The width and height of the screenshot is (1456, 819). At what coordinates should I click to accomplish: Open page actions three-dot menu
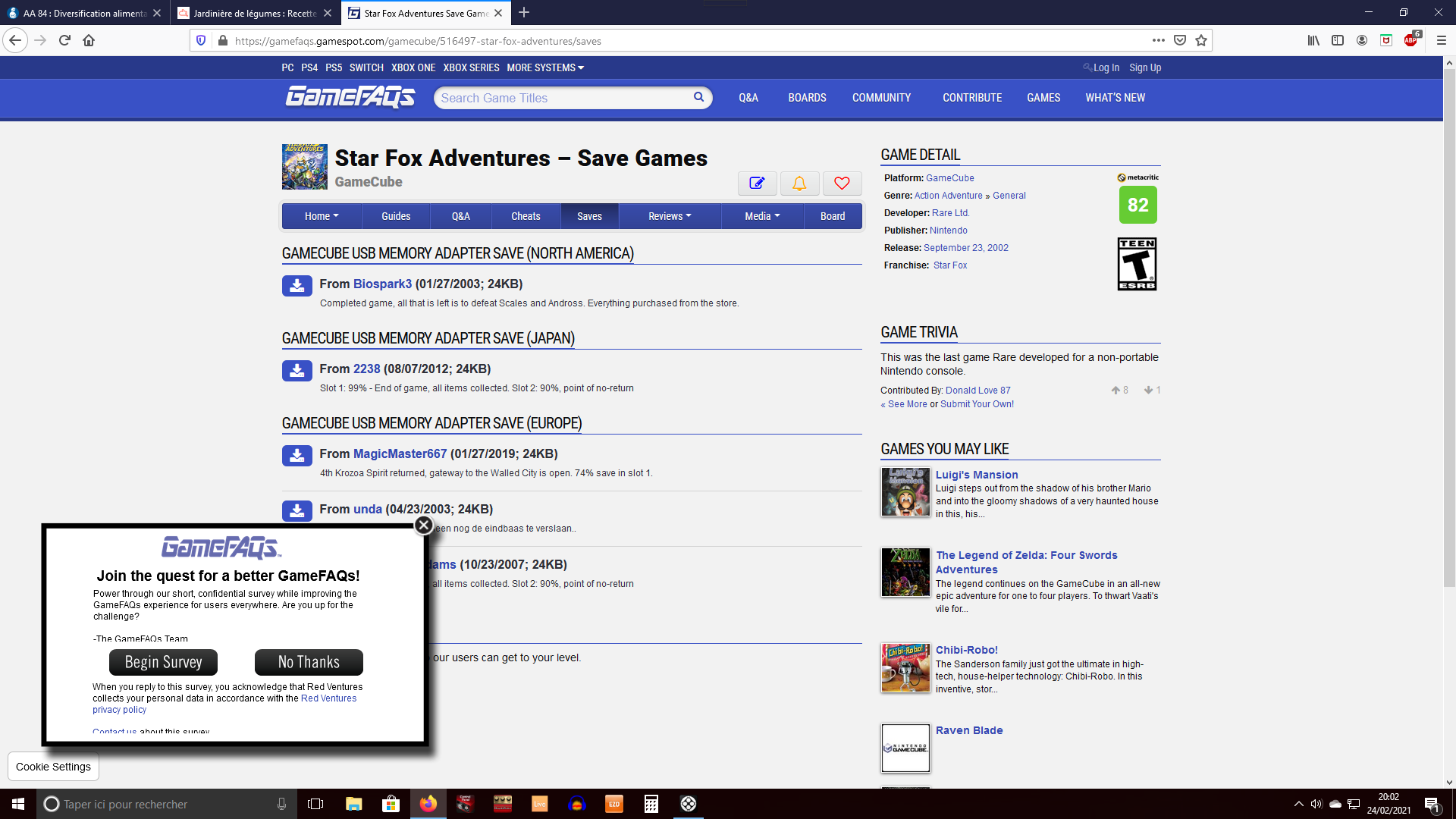(x=1159, y=40)
